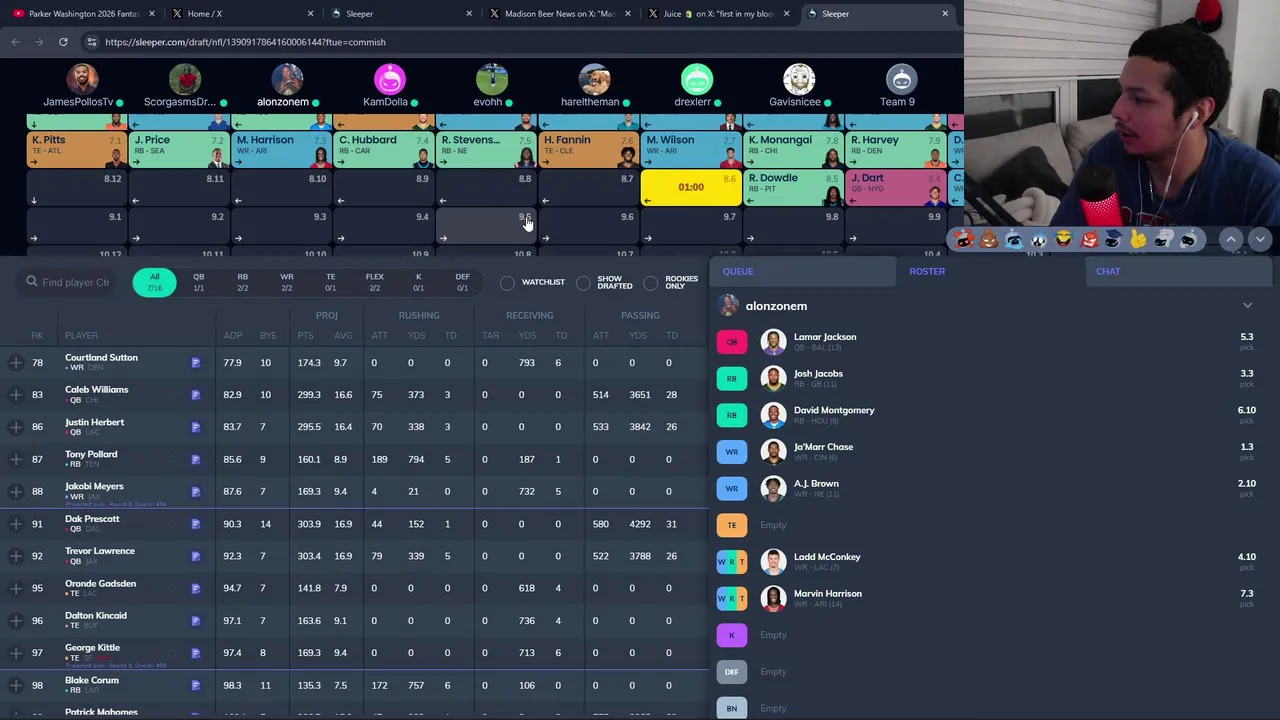Sort players by projected PTS
Viewport: 1280px width, 720px height.
tap(305, 336)
